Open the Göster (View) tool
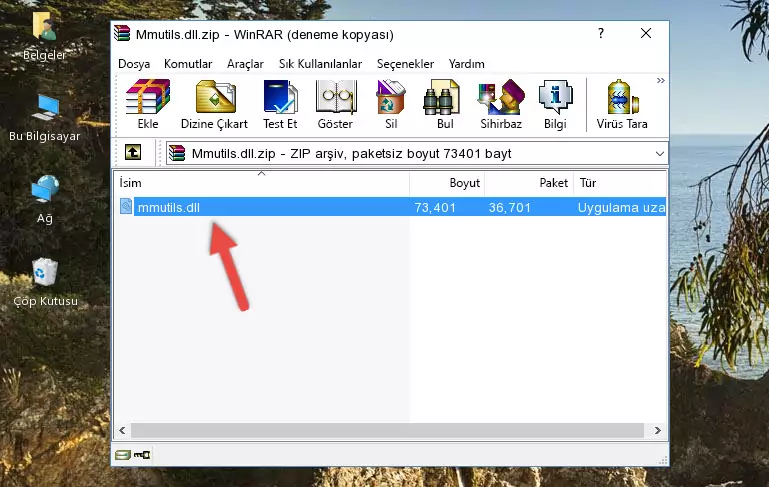 pyautogui.click(x=335, y=104)
